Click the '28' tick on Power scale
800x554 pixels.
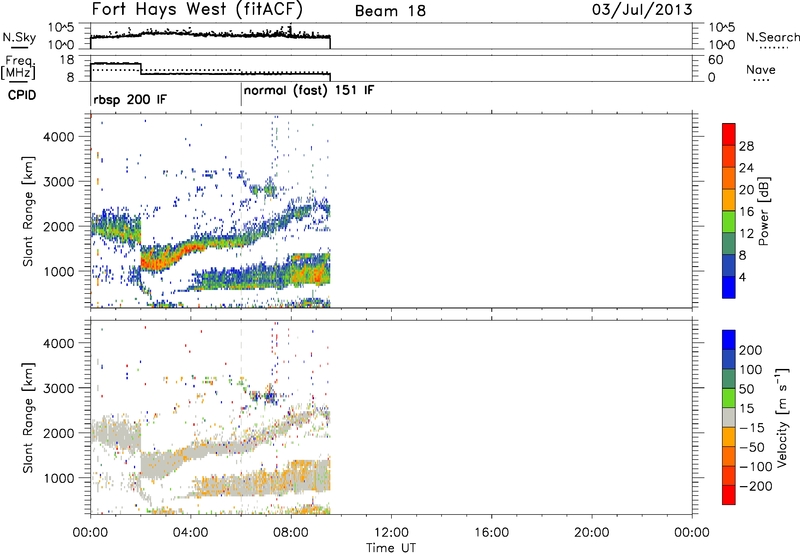[746, 146]
